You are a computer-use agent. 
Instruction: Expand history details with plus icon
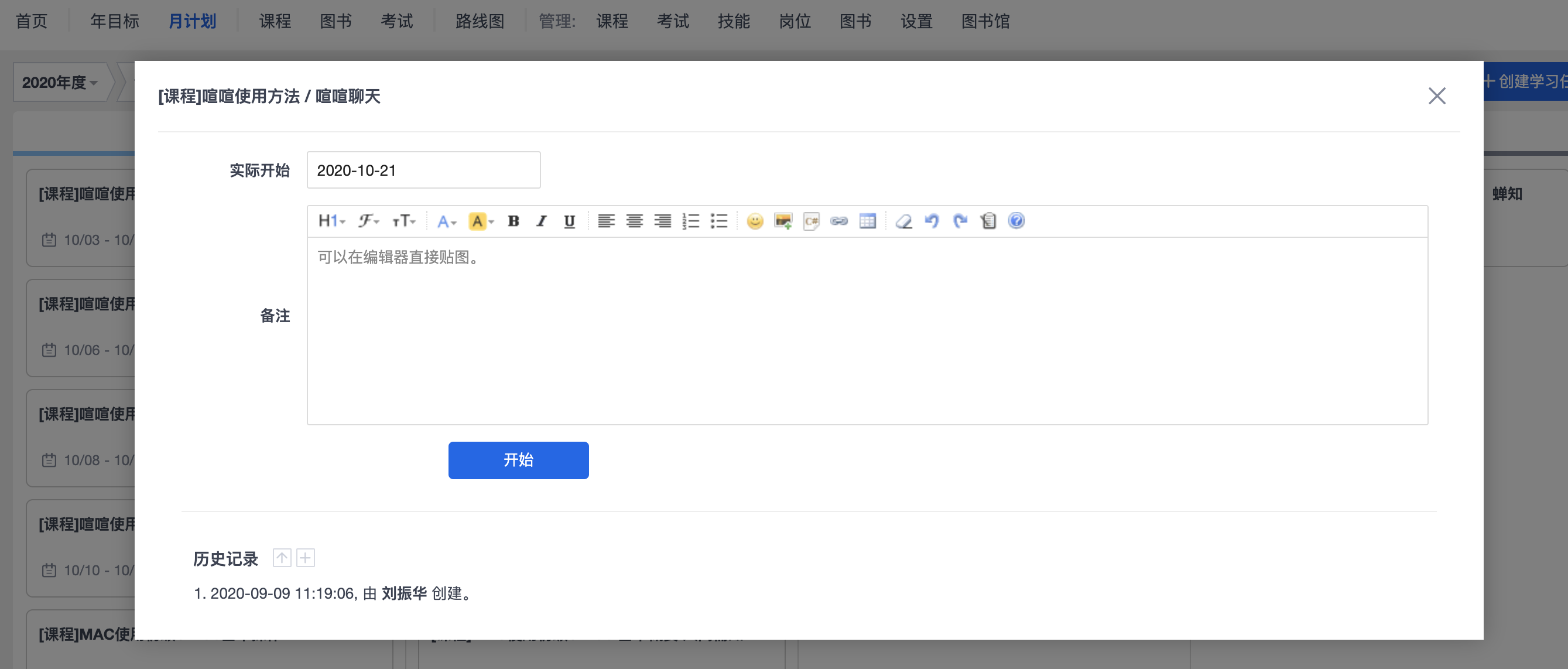pos(306,558)
